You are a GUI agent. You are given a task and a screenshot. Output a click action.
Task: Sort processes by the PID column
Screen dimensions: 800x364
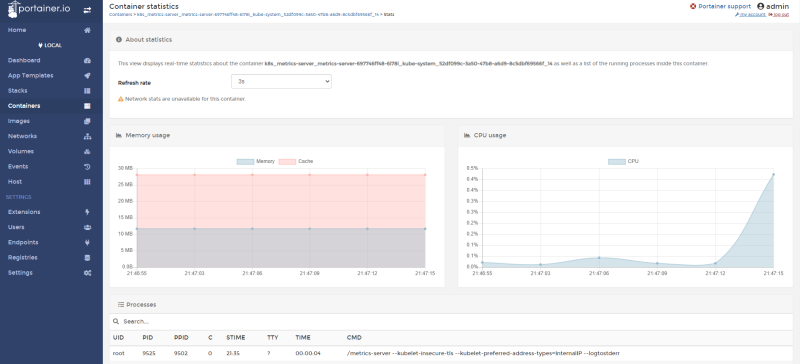click(147, 337)
